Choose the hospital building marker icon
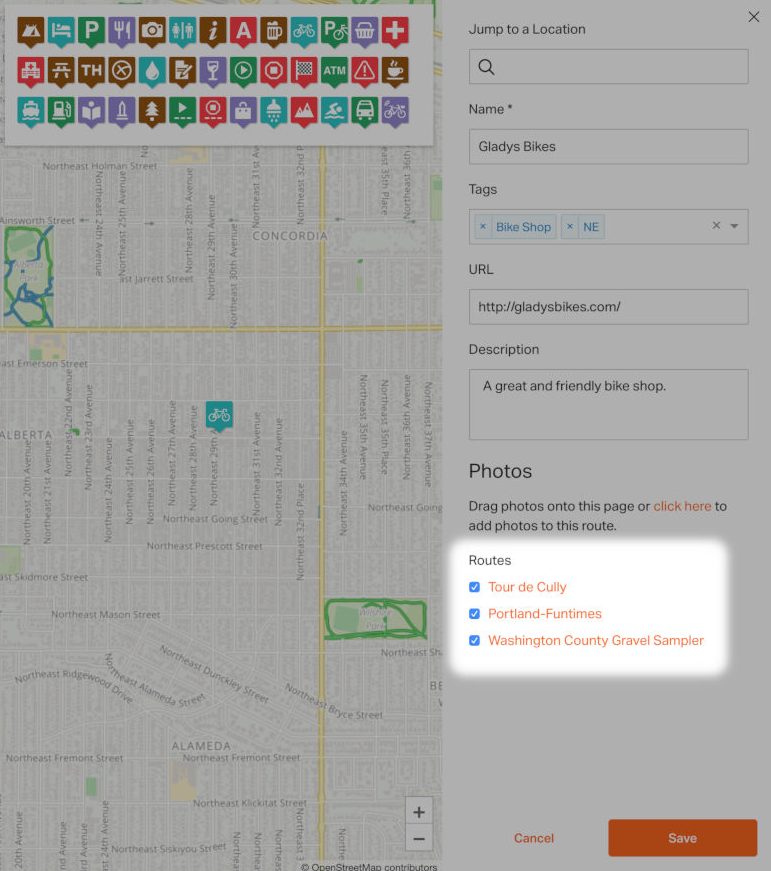Image resolution: width=771 pixels, height=871 pixels. click(31, 71)
